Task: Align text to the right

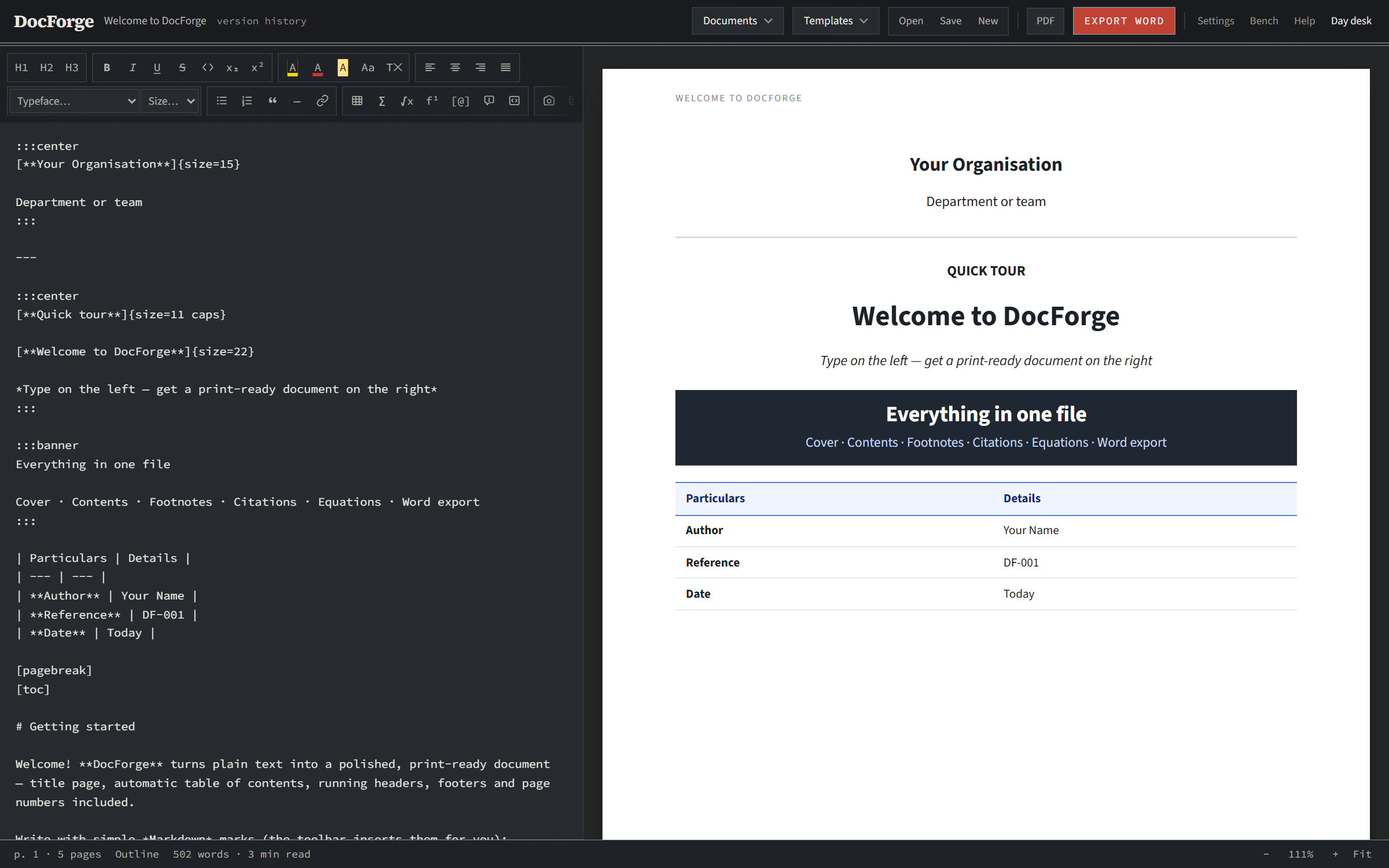Action: [480, 68]
